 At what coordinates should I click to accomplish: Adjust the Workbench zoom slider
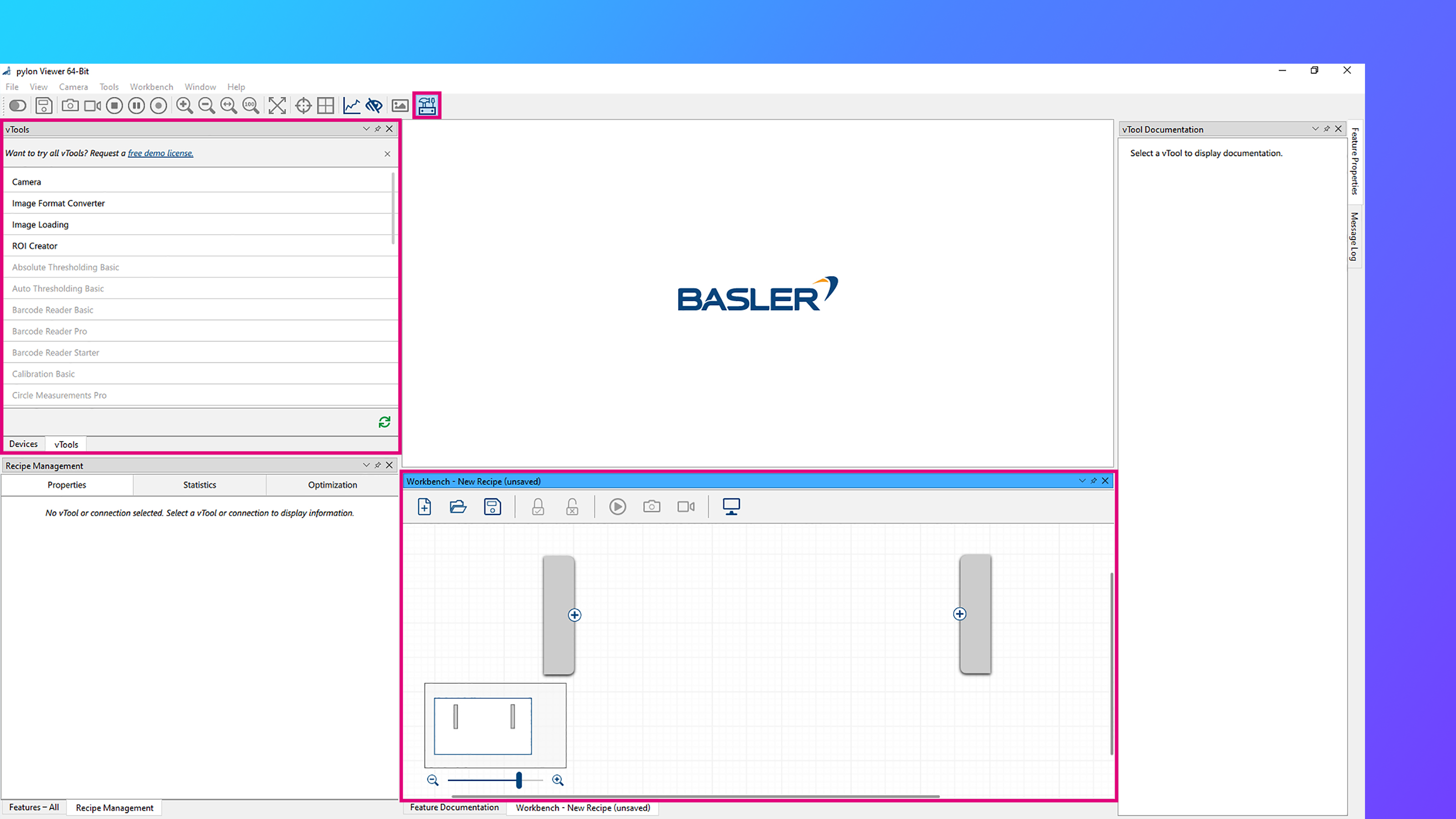pos(518,780)
